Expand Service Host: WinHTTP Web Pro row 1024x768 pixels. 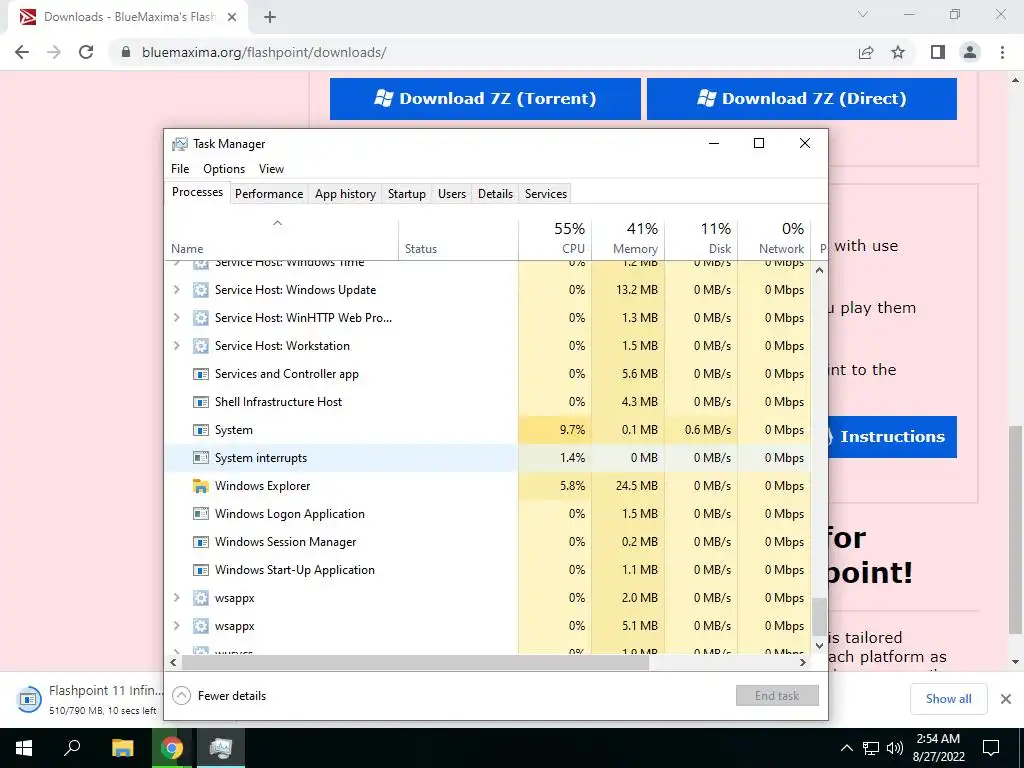coord(176,317)
